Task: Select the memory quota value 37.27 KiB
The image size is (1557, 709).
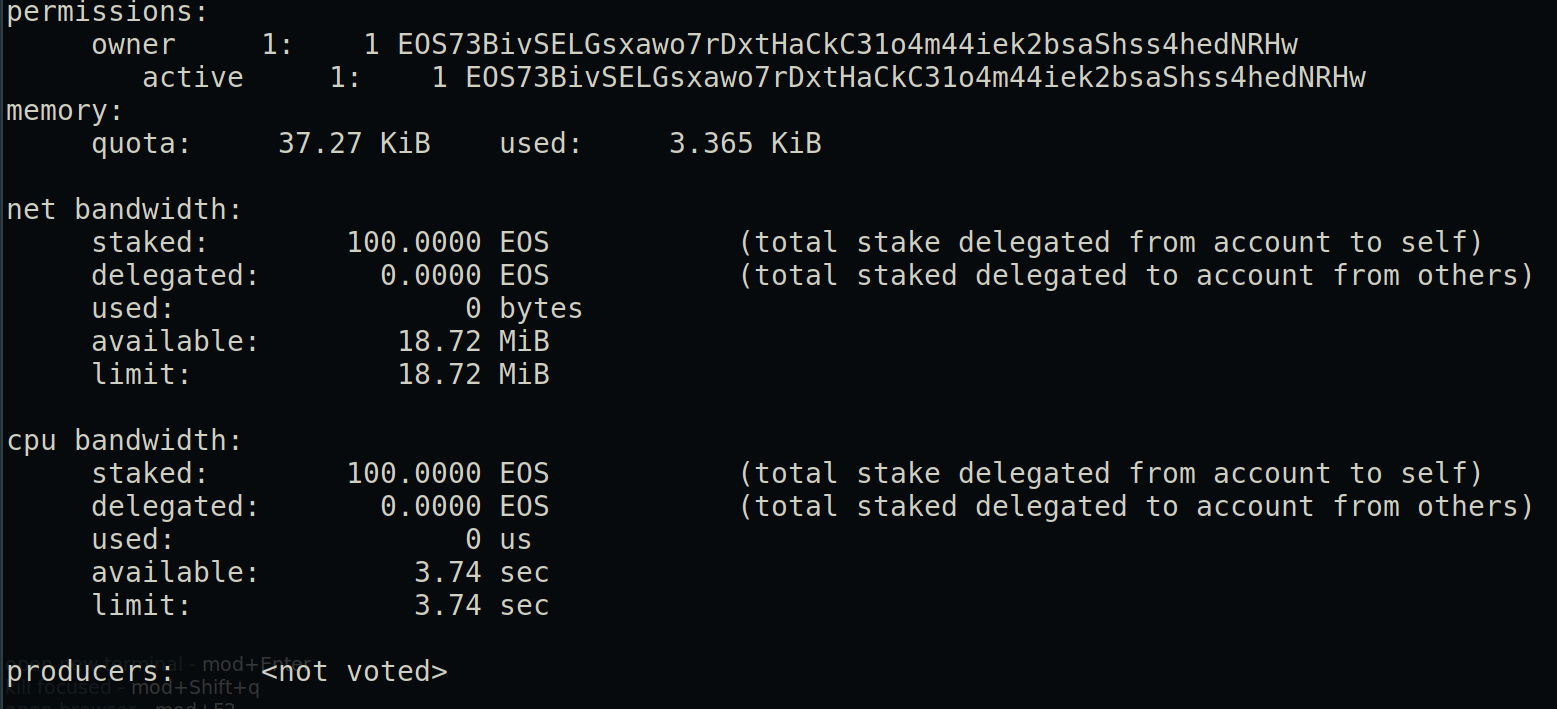Action: click(x=354, y=144)
